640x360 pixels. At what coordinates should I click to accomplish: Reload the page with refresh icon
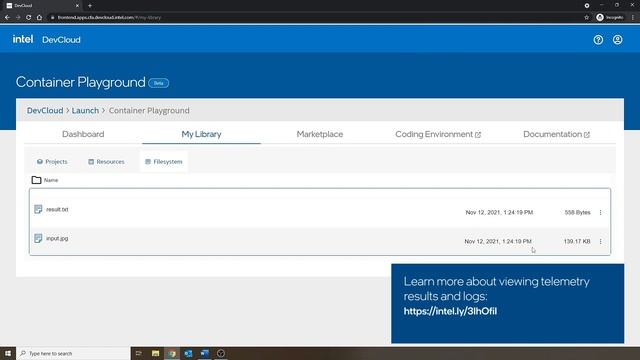tap(29, 17)
